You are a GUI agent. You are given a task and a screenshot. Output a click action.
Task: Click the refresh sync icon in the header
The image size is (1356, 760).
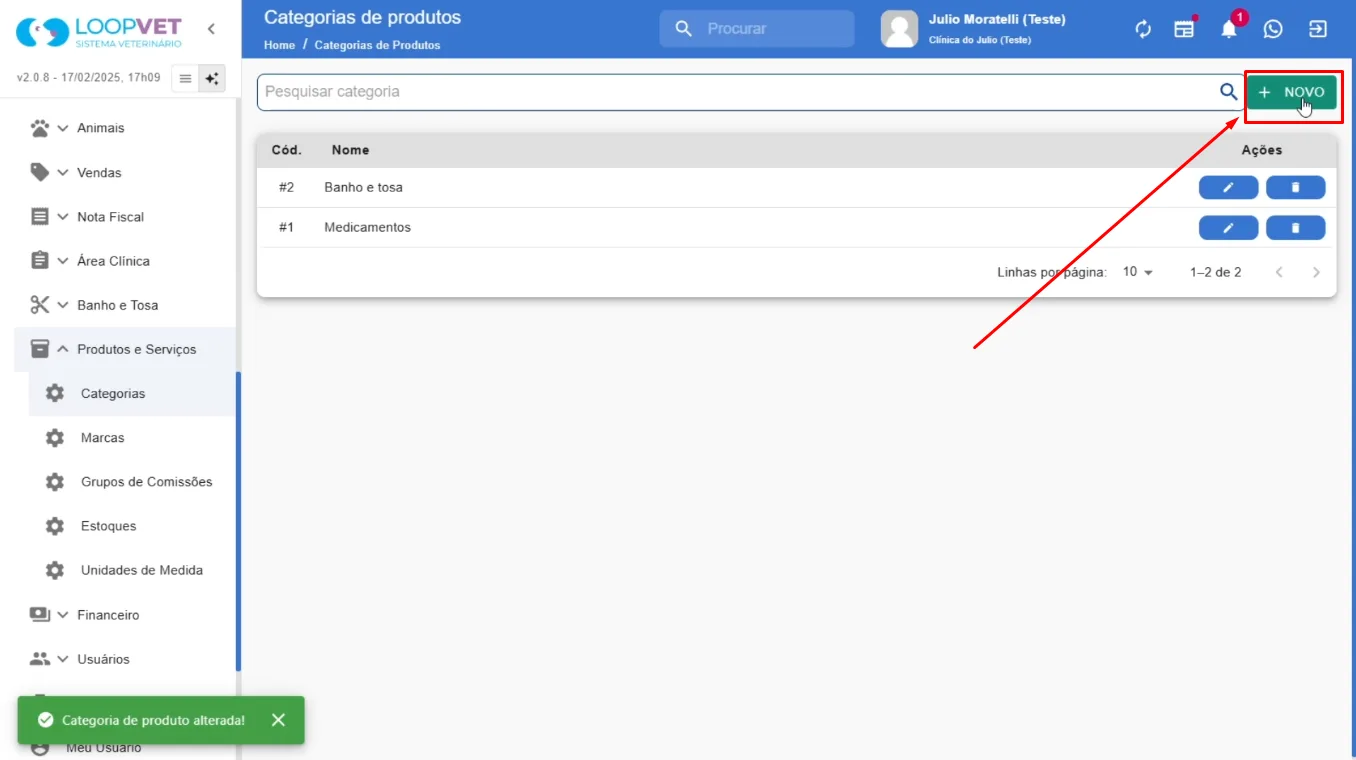(1143, 29)
